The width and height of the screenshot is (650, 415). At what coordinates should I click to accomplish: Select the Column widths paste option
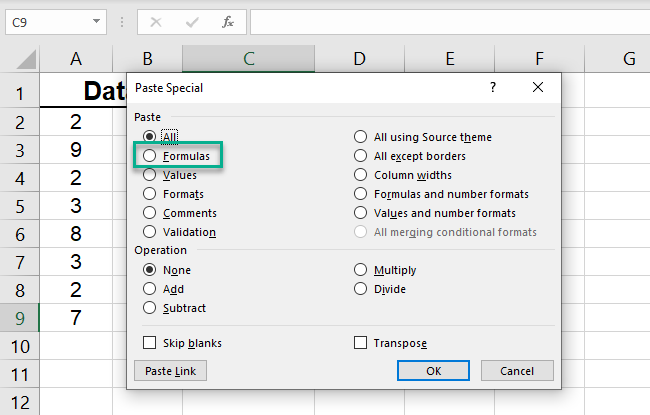[x=360, y=175]
